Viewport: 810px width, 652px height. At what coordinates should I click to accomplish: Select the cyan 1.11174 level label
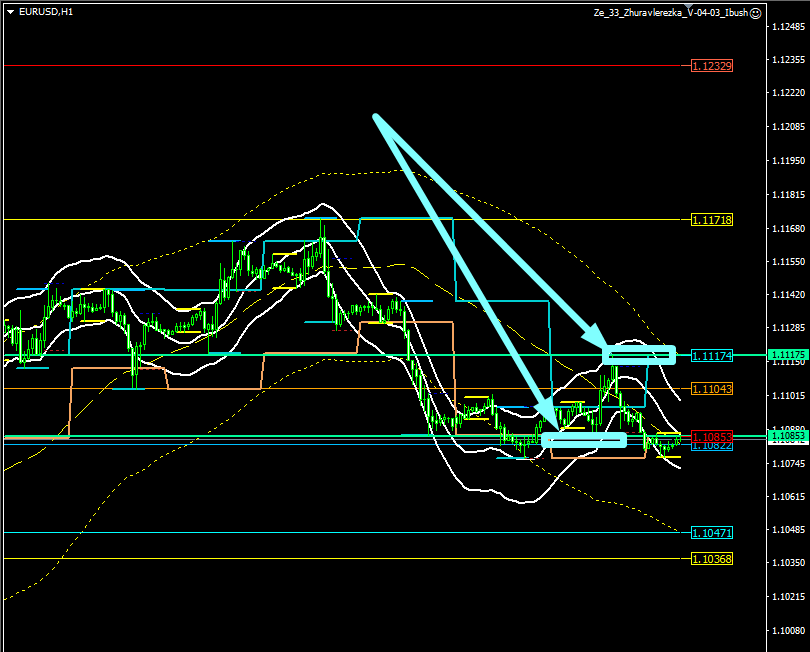pos(712,356)
